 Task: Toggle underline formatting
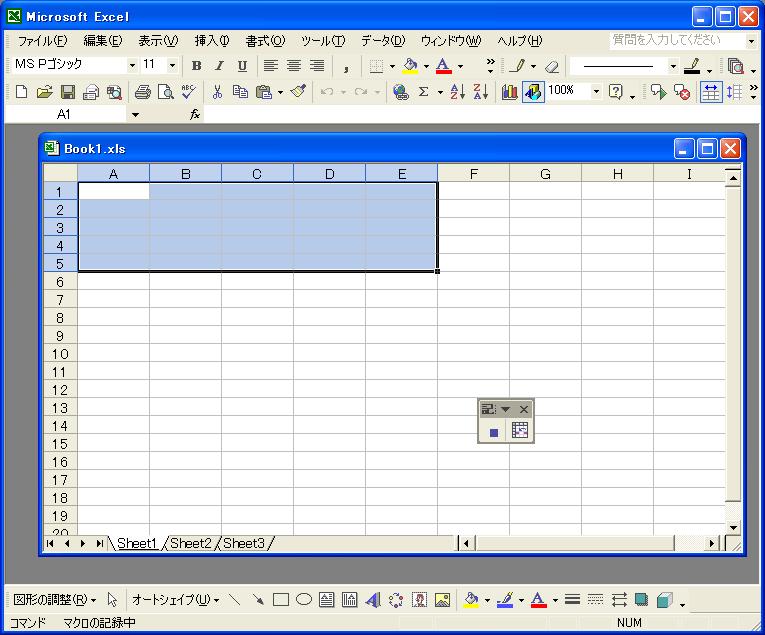point(242,66)
